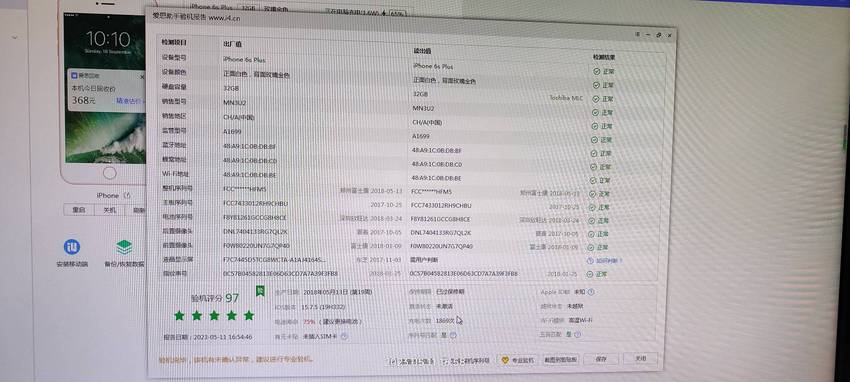Expand the chevron in the left sidebar
Image resolution: width=850 pixels, height=382 pixels.
13,38
